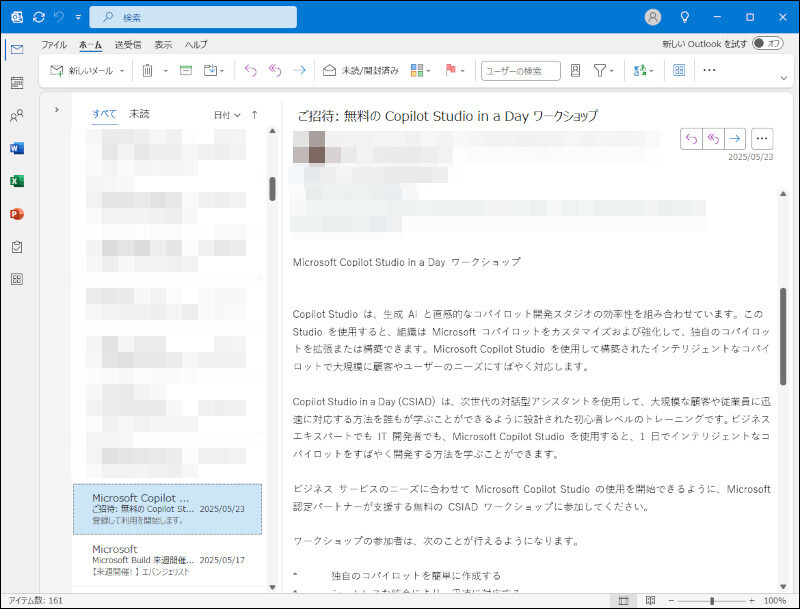Launch Excel from the left sidebar
800x609 pixels.
tap(17, 182)
